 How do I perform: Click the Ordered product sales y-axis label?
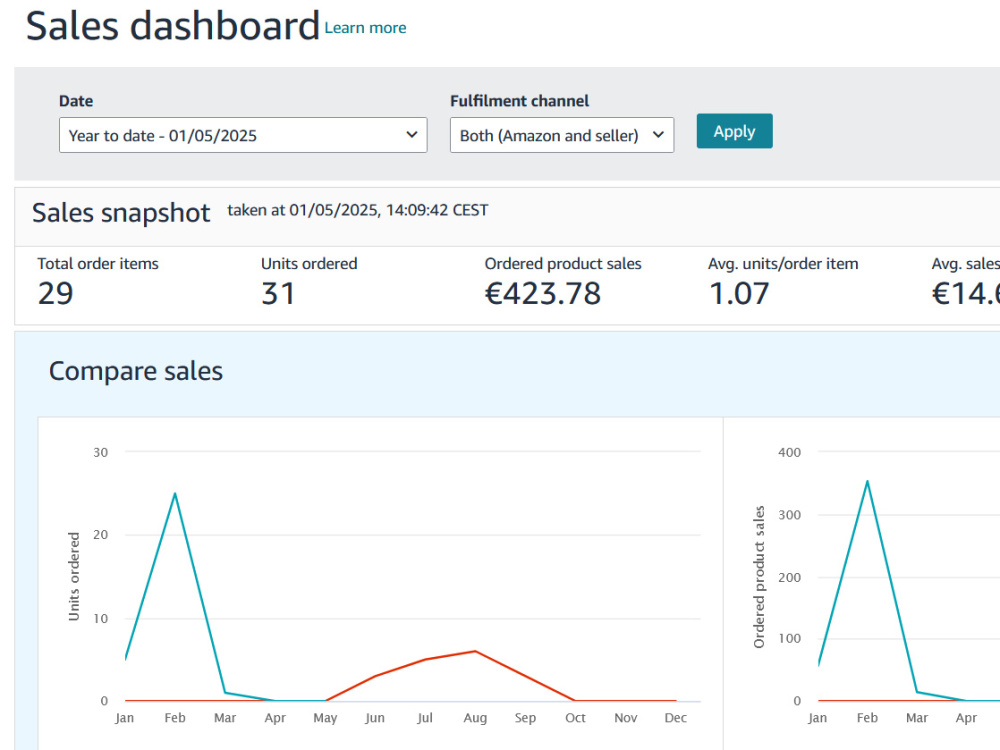point(759,577)
